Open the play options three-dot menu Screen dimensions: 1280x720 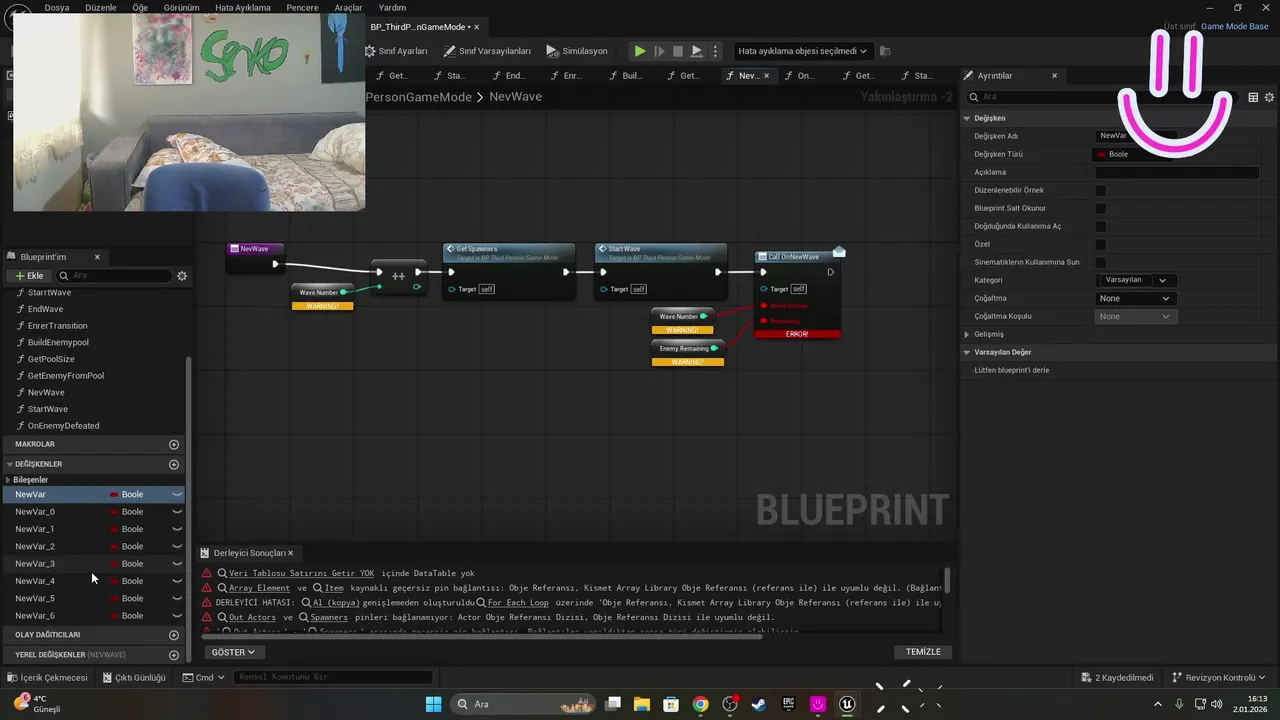[x=716, y=51]
